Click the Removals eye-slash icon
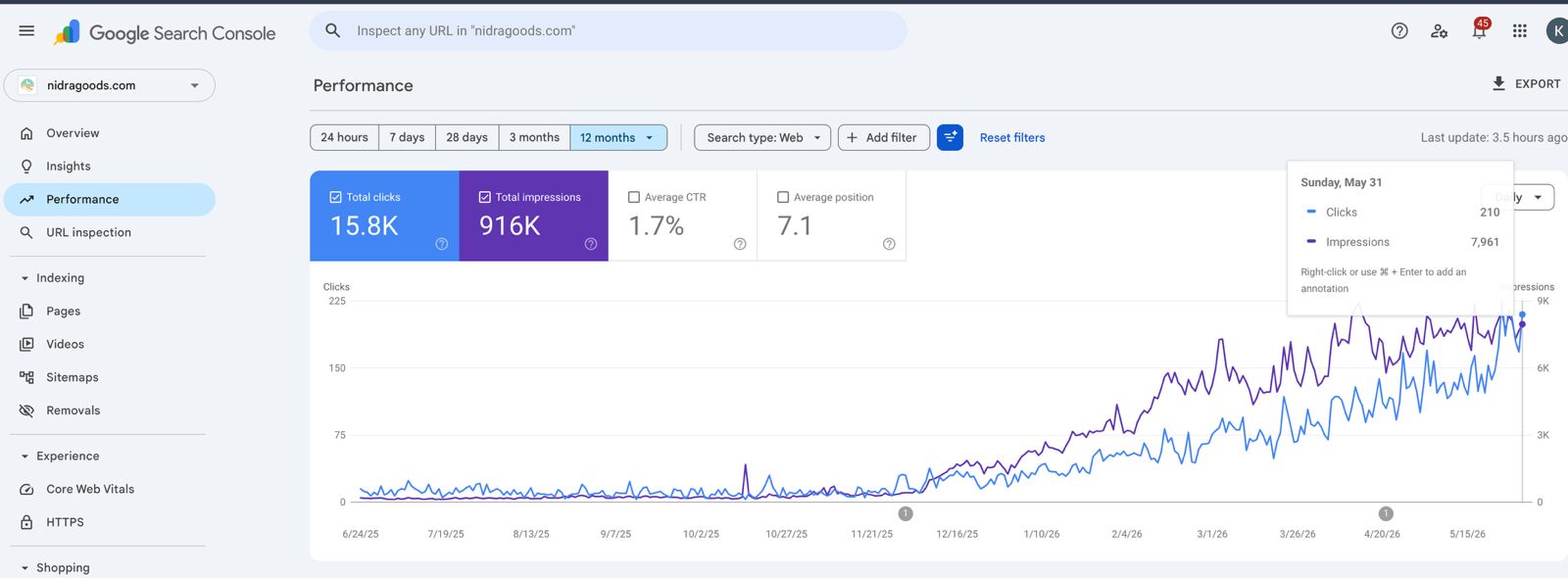This screenshot has height=578, width=1568. pos(26,411)
